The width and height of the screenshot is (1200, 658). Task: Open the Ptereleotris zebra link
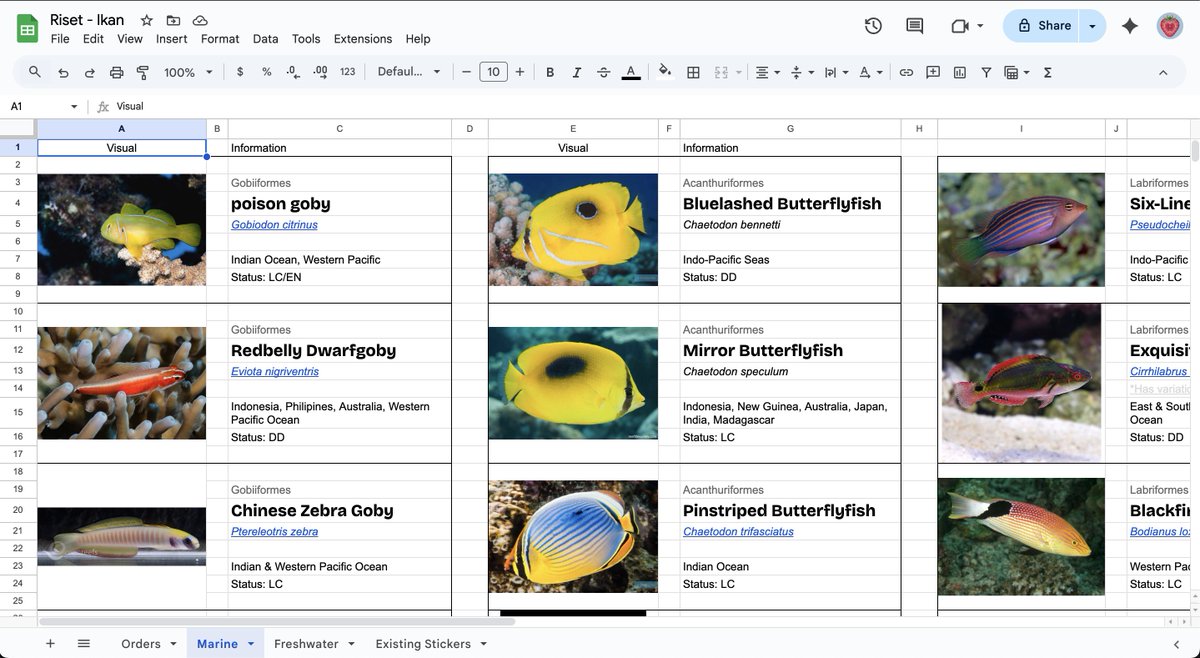coord(274,532)
